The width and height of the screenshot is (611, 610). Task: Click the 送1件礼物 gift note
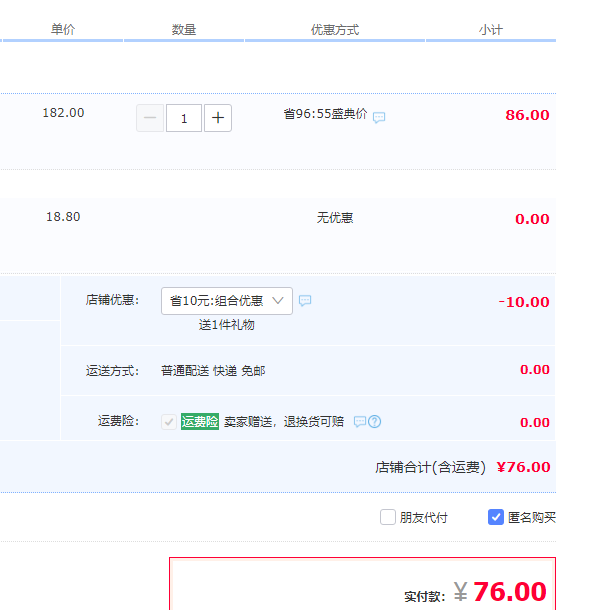226,325
